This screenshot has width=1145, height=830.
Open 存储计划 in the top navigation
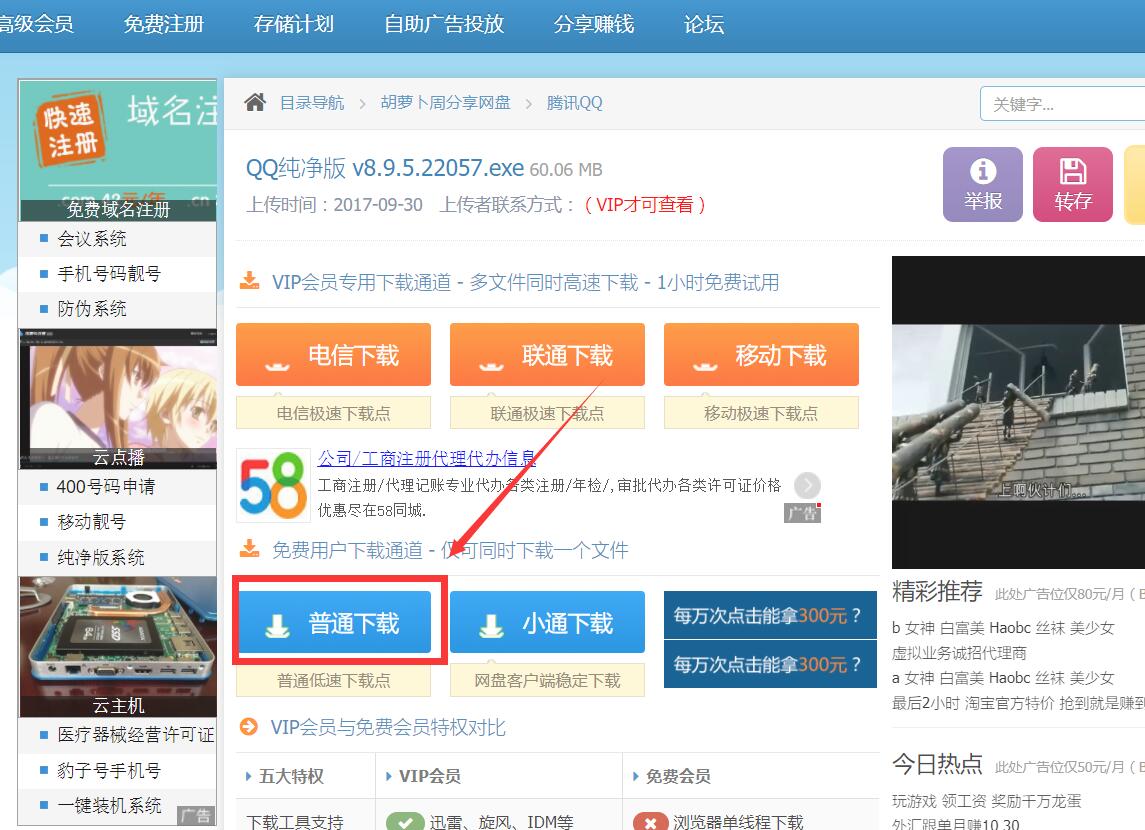click(x=294, y=24)
